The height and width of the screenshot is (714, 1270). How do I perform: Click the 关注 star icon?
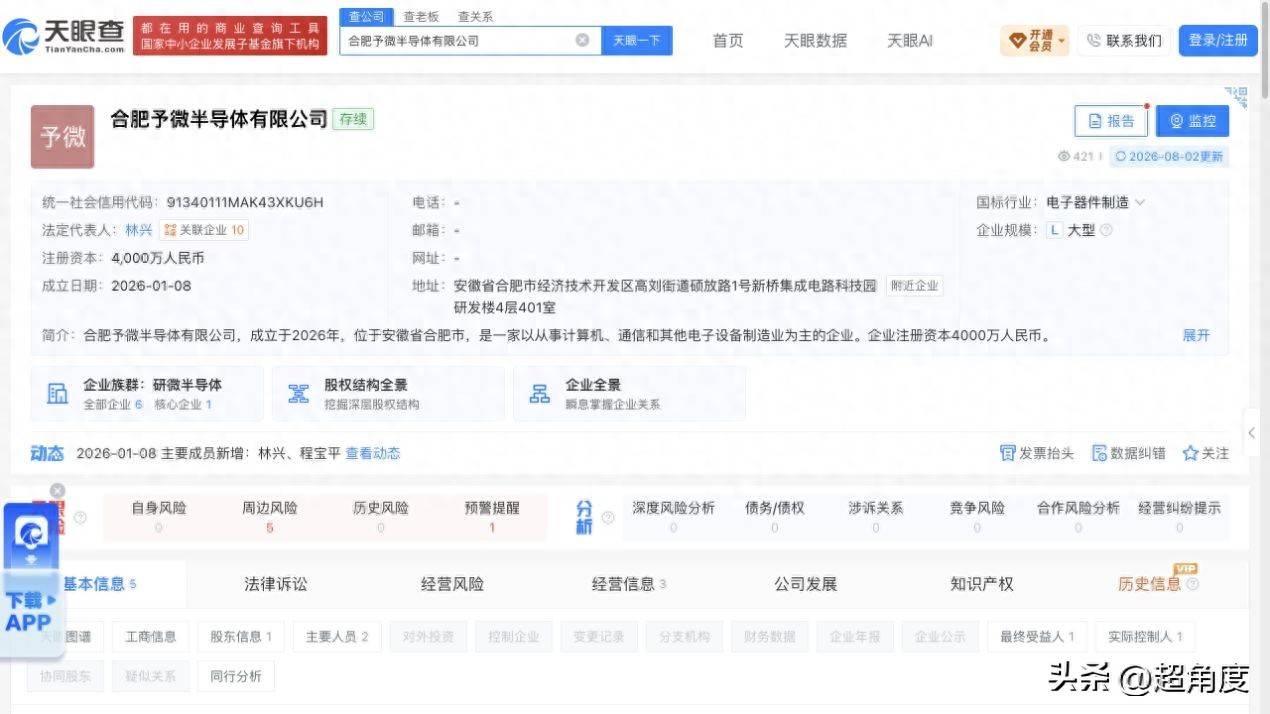coord(1190,453)
